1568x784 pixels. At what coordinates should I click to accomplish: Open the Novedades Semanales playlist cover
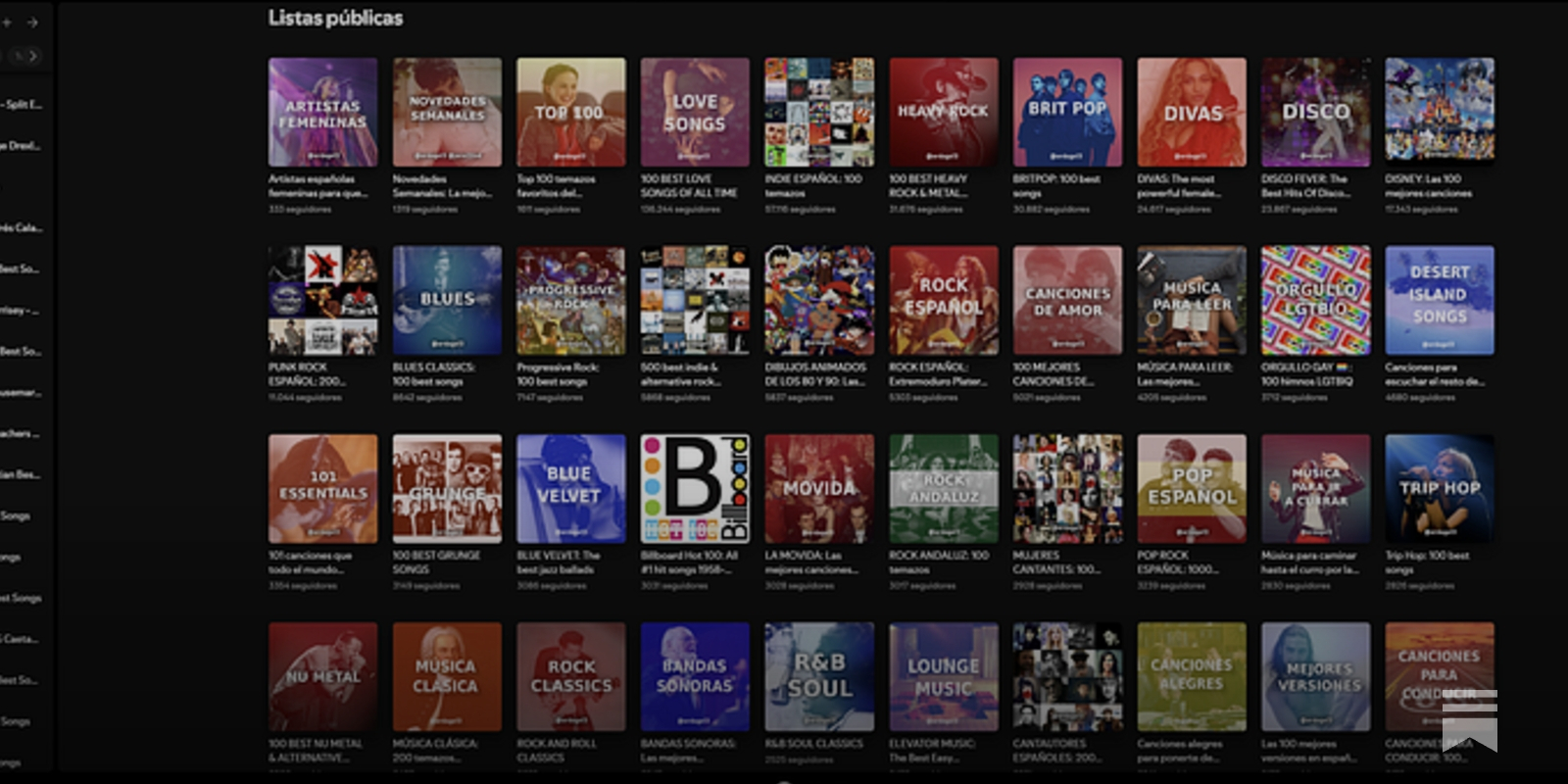[x=447, y=112]
